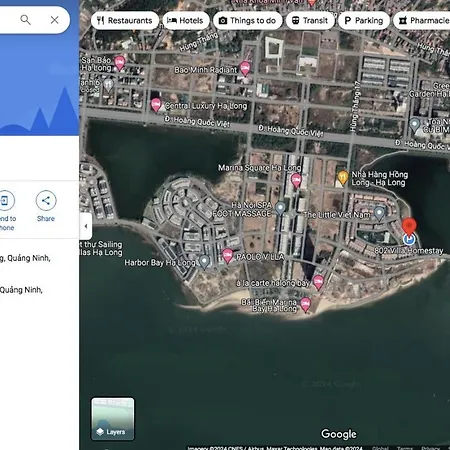Click Green Garden Ha Long label
This screenshot has height=450, width=450.
coord(429,90)
